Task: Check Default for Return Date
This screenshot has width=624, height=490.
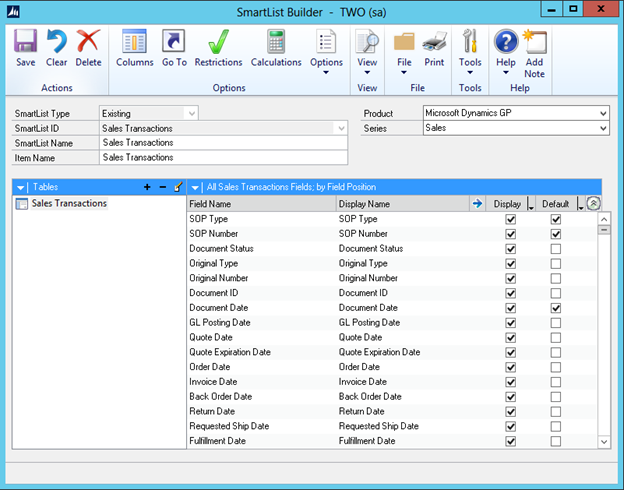Action: click(x=556, y=412)
